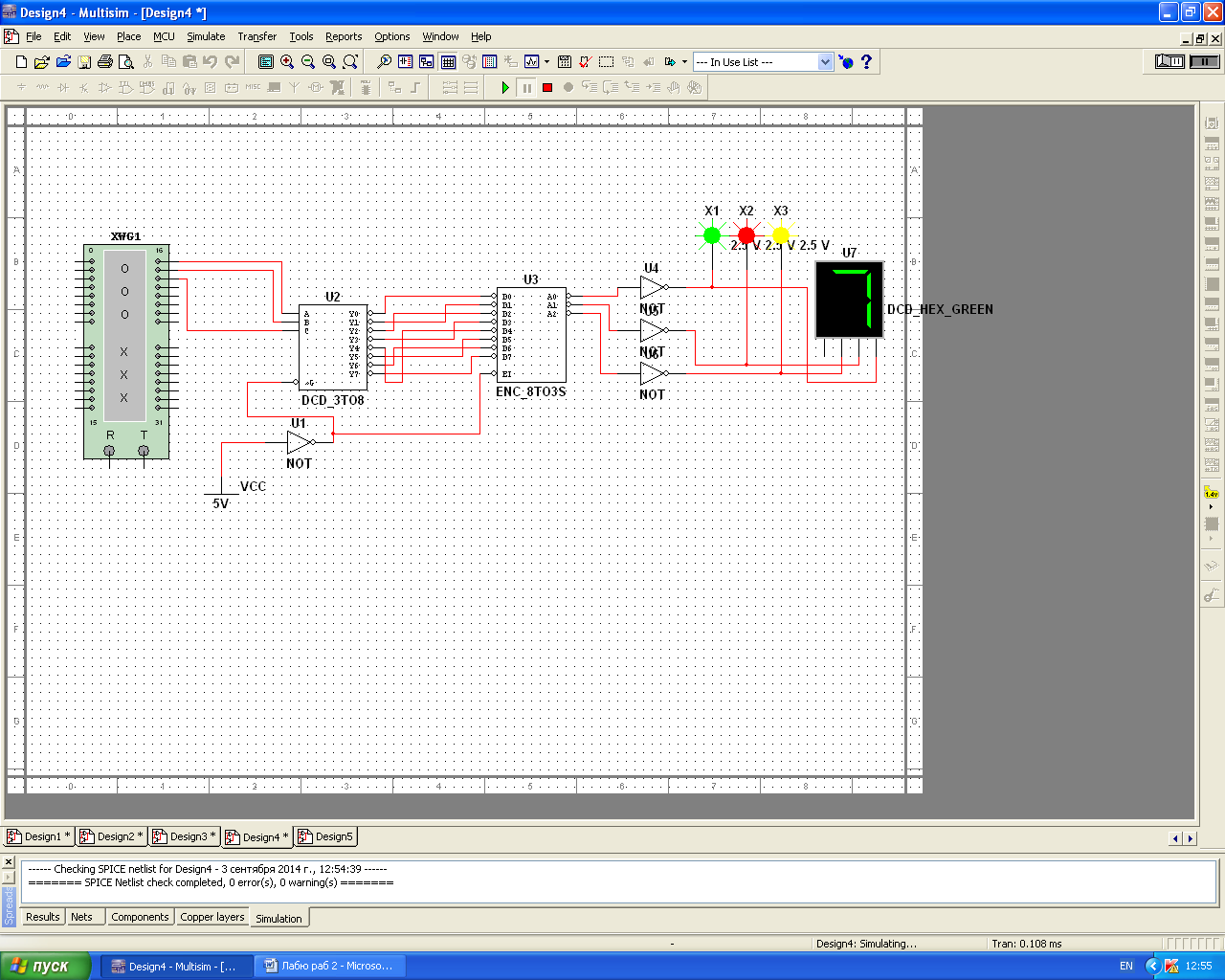
Task: Open the Transfer menu
Action: click(x=256, y=36)
